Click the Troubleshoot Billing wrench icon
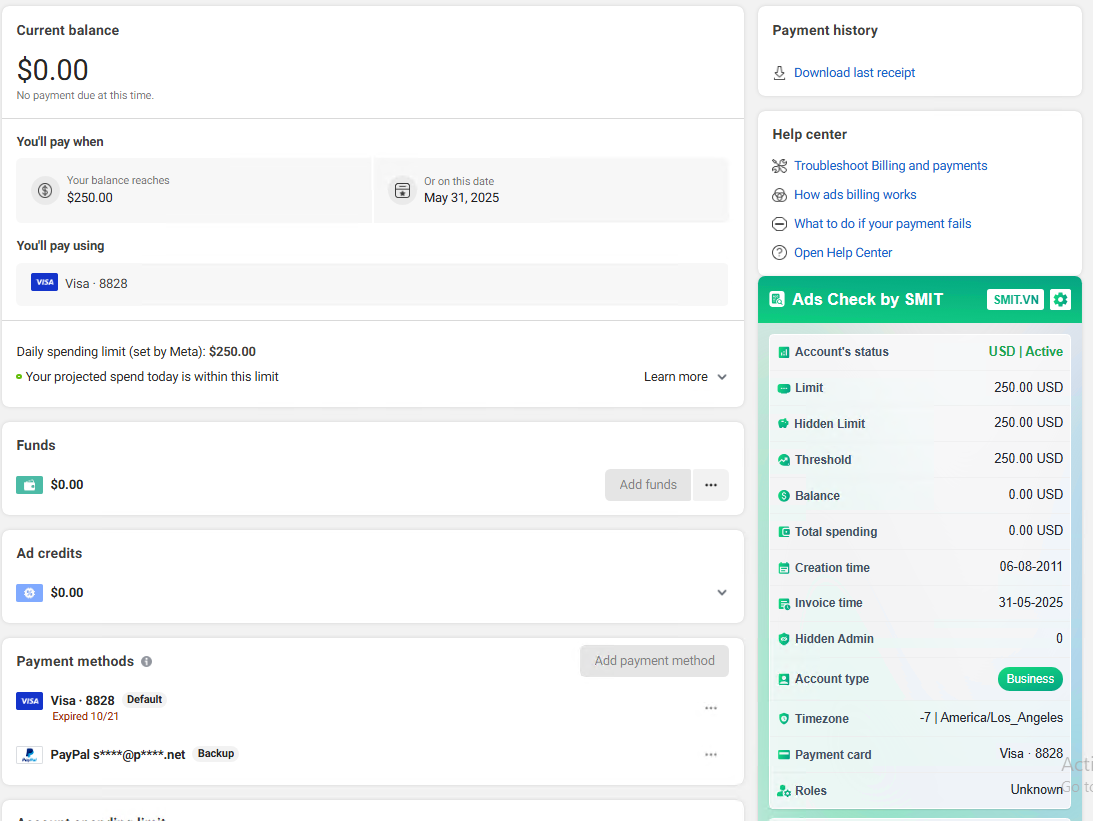Screen dimensions: 1093x821 779,166
